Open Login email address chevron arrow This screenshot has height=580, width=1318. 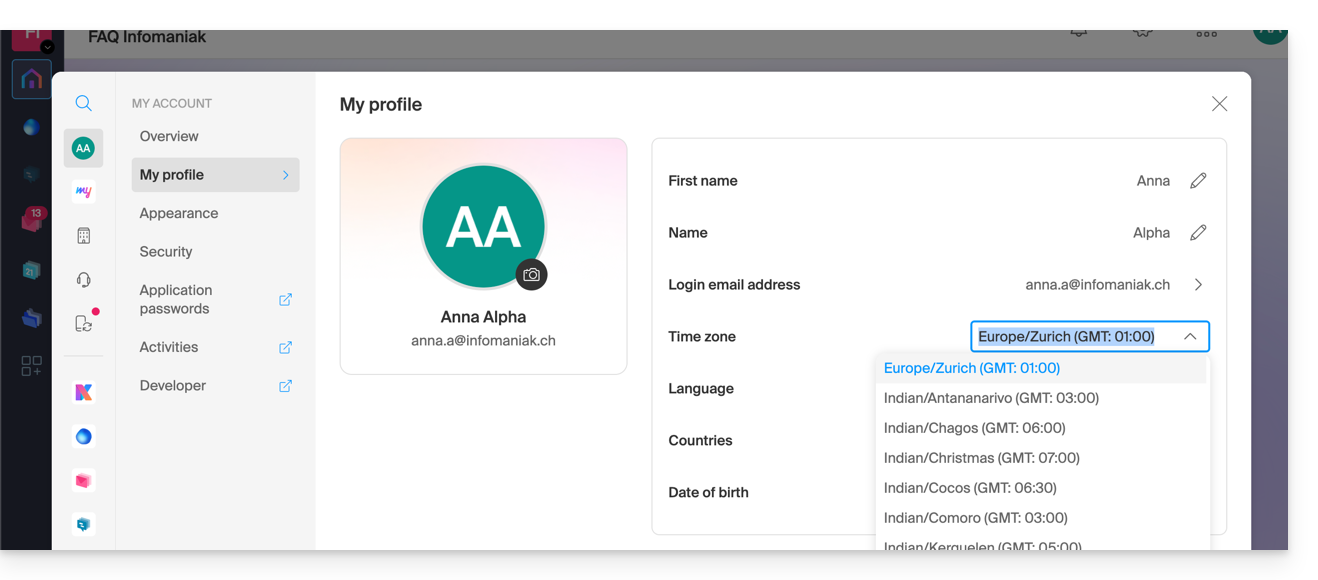[1198, 285]
